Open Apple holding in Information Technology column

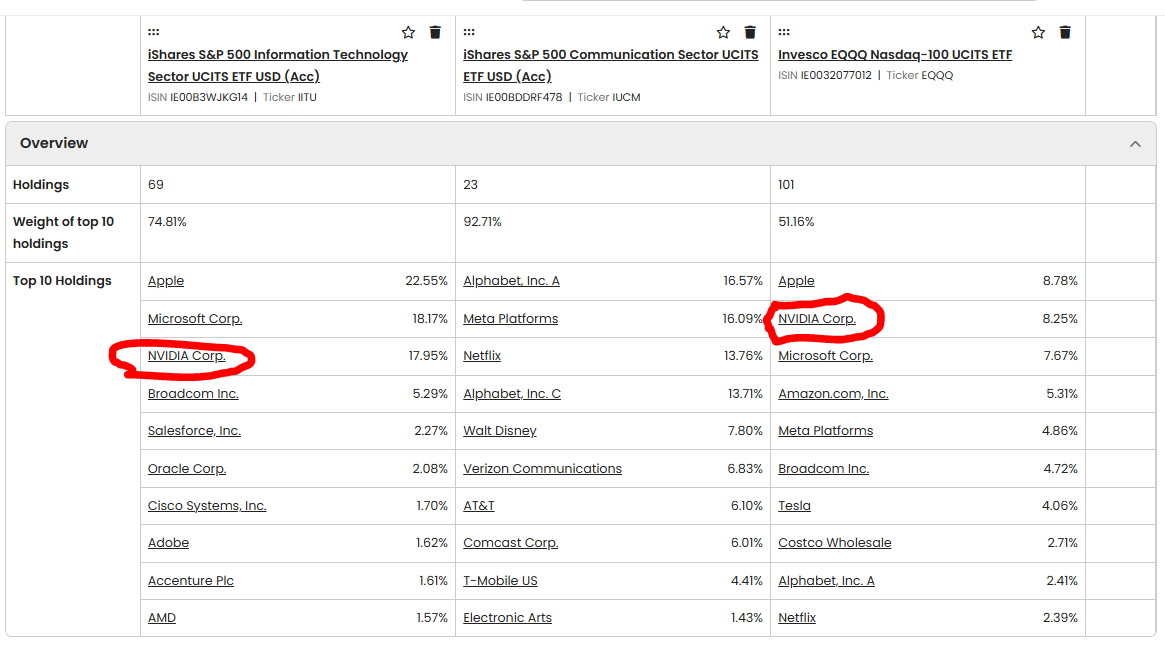(x=166, y=281)
